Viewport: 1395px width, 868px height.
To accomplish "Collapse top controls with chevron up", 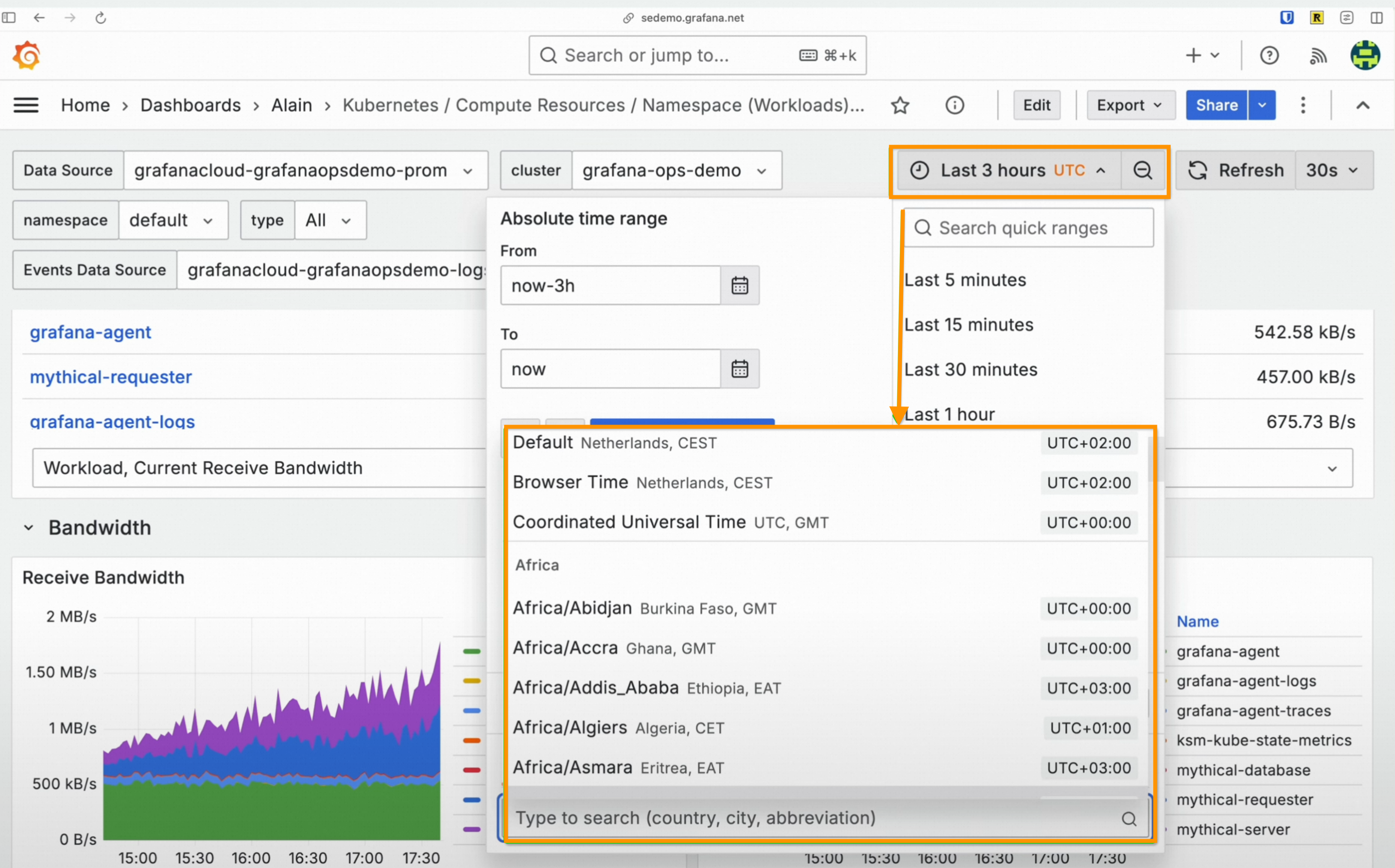I will (1362, 106).
